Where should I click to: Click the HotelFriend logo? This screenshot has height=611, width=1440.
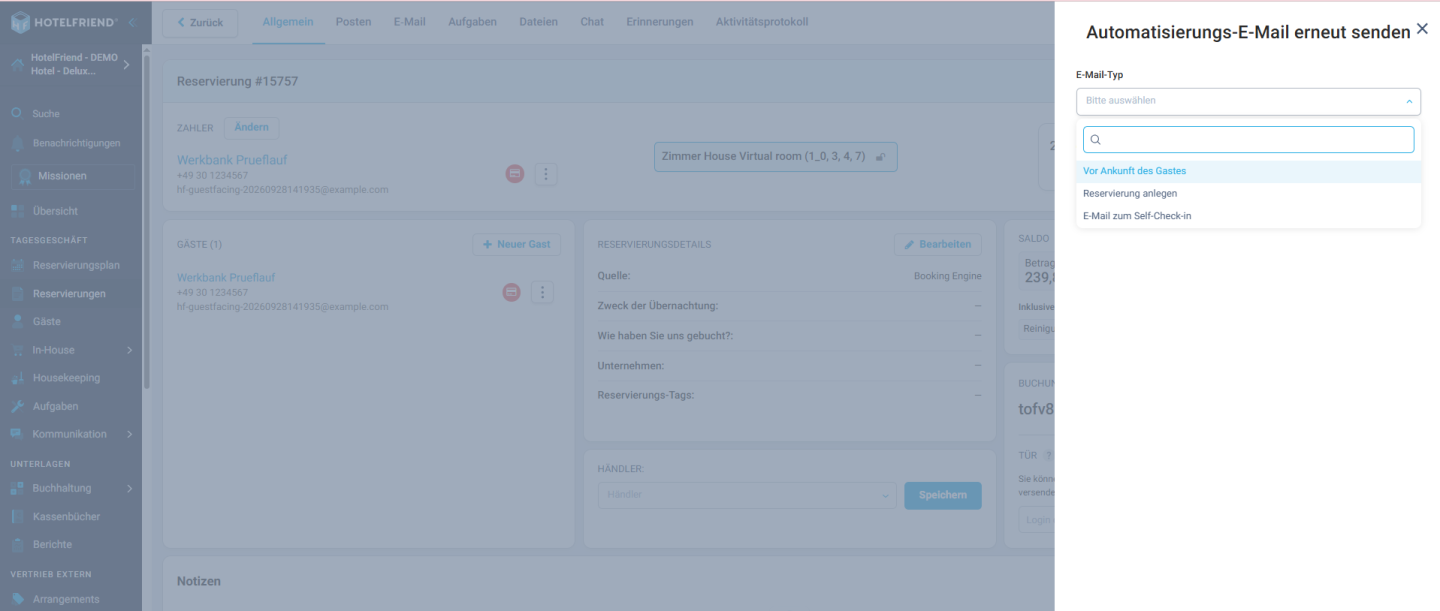(x=64, y=22)
